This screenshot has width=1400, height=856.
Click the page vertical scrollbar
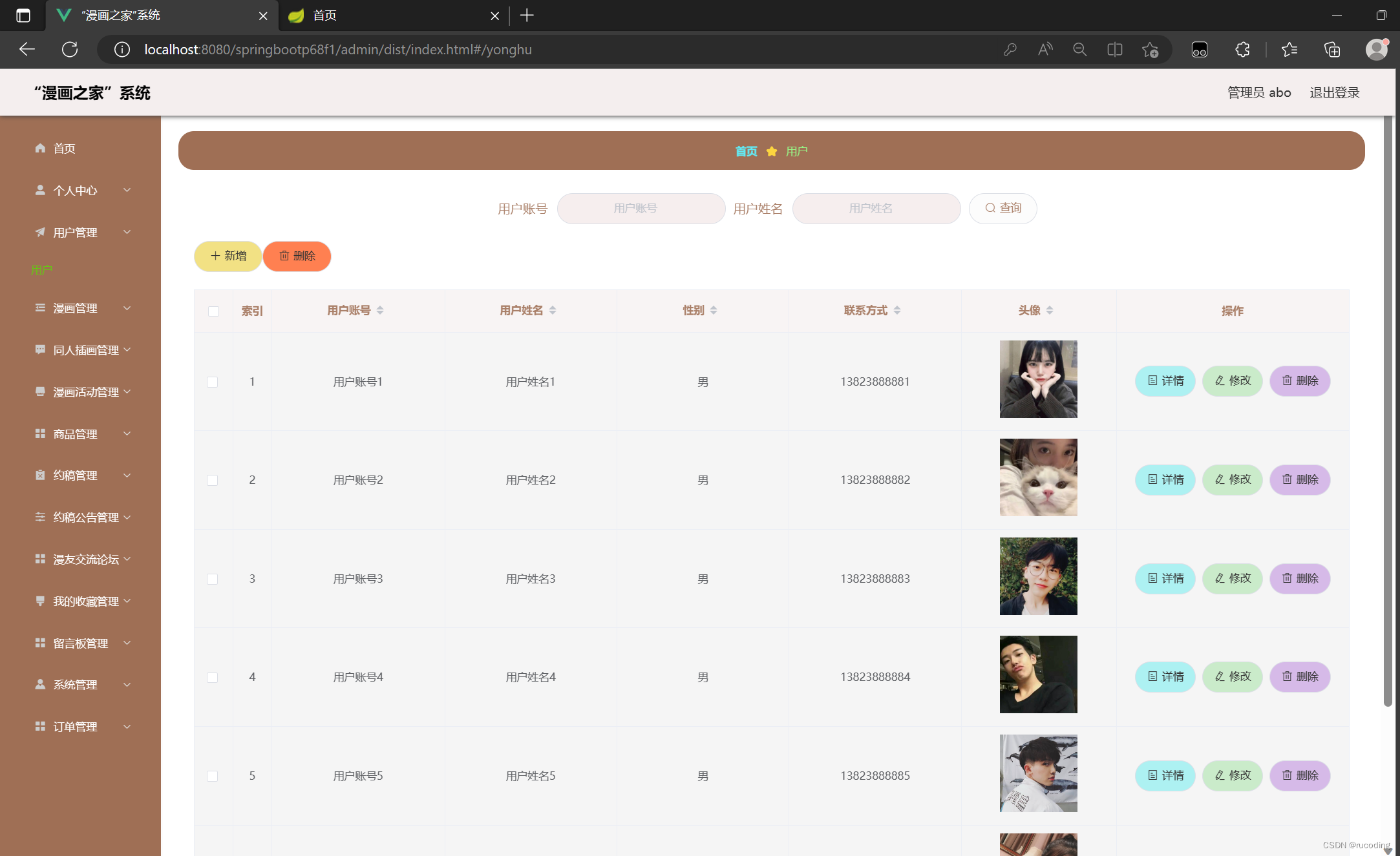coord(1387,412)
